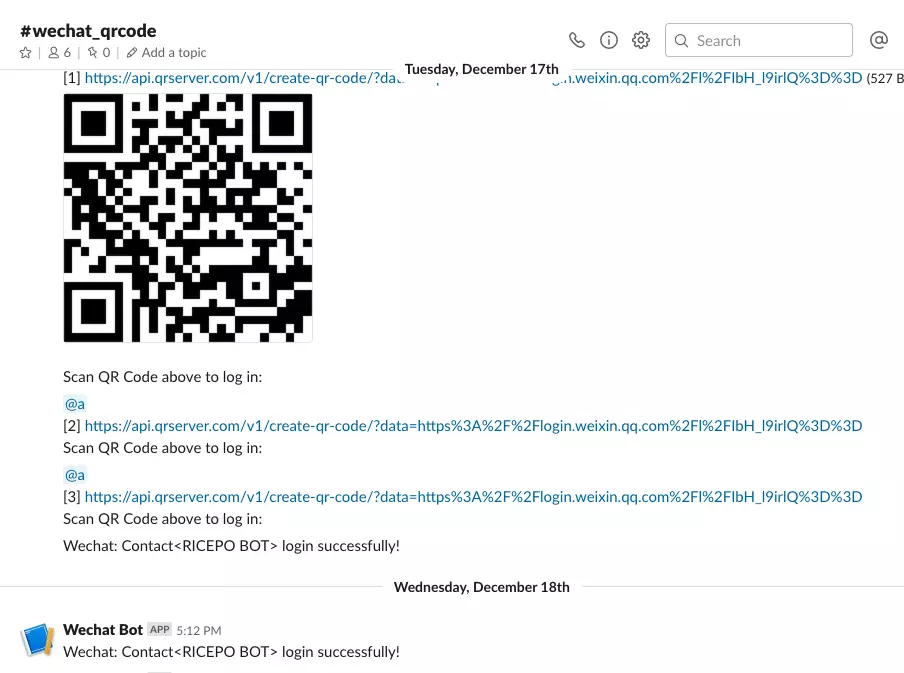The image size is (904, 673).
Task: Focus the Search input field
Action: (x=759, y=40)
